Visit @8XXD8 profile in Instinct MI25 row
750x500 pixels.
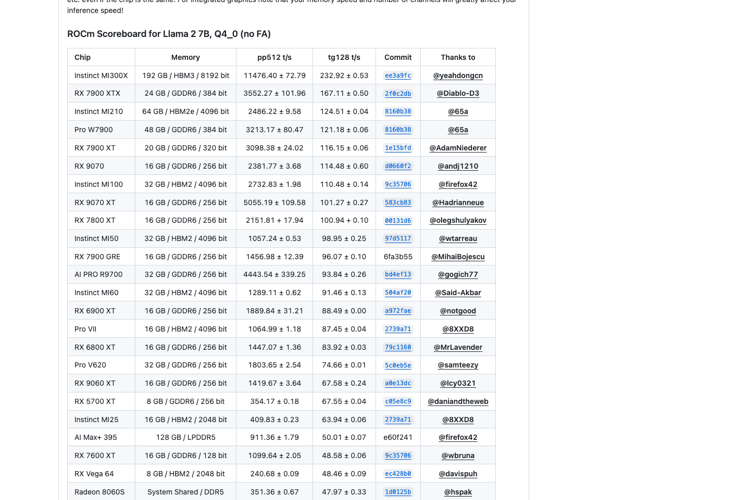tap(458, 420)
